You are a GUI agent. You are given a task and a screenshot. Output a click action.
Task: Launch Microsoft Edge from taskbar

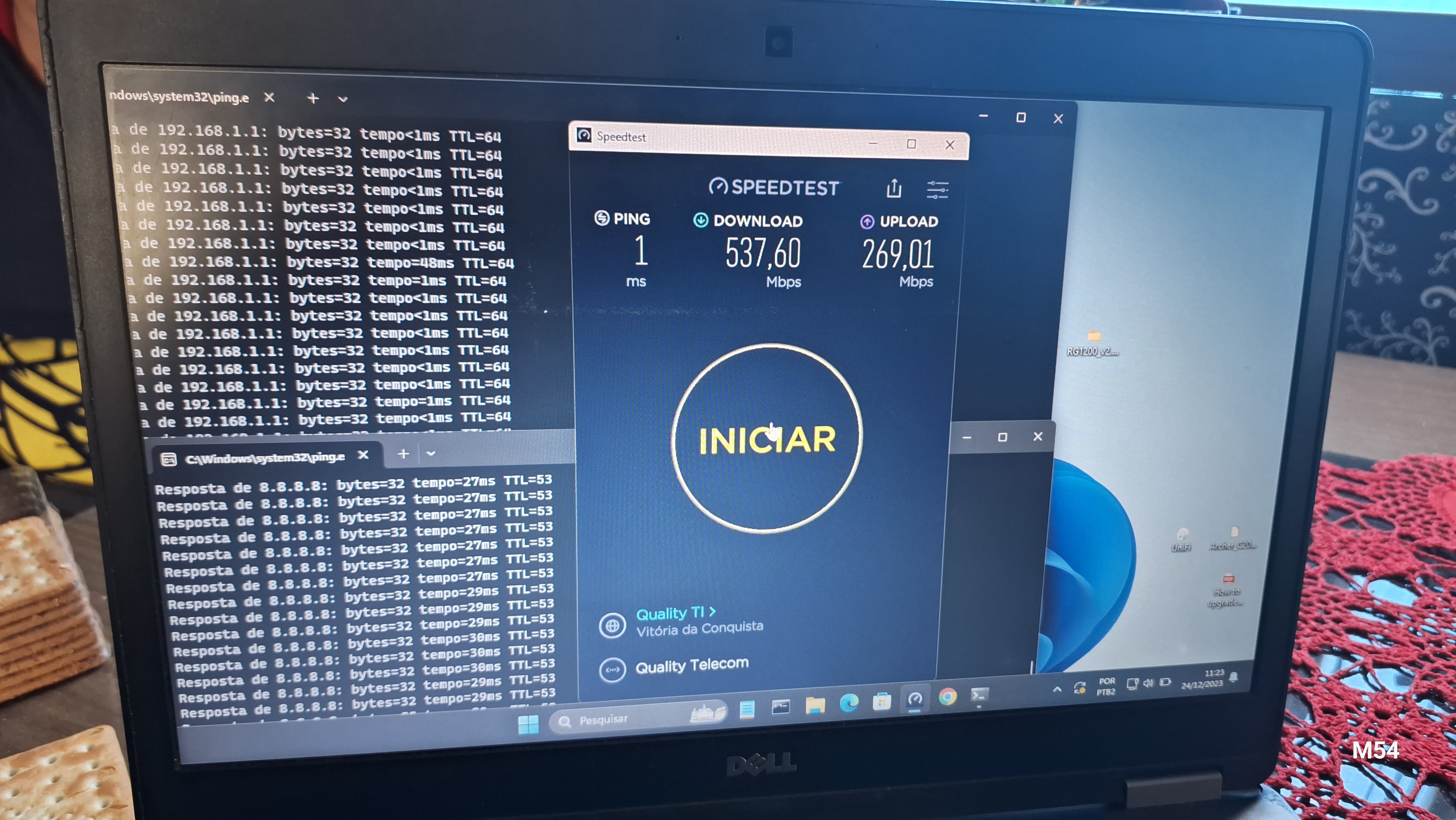click(848, 702)
